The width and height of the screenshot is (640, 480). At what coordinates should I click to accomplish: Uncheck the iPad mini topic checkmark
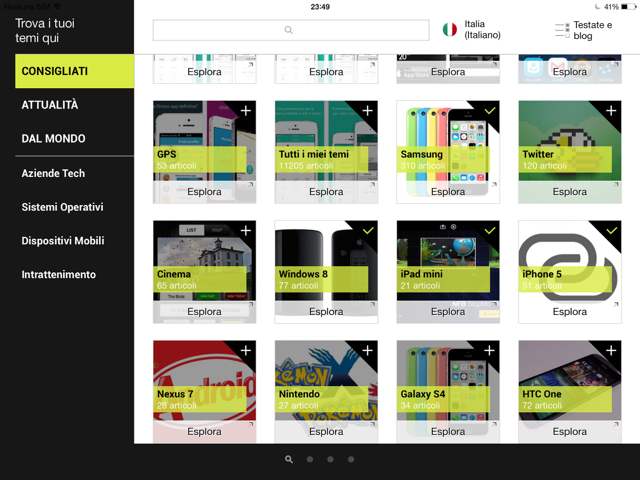coord(489,231)
